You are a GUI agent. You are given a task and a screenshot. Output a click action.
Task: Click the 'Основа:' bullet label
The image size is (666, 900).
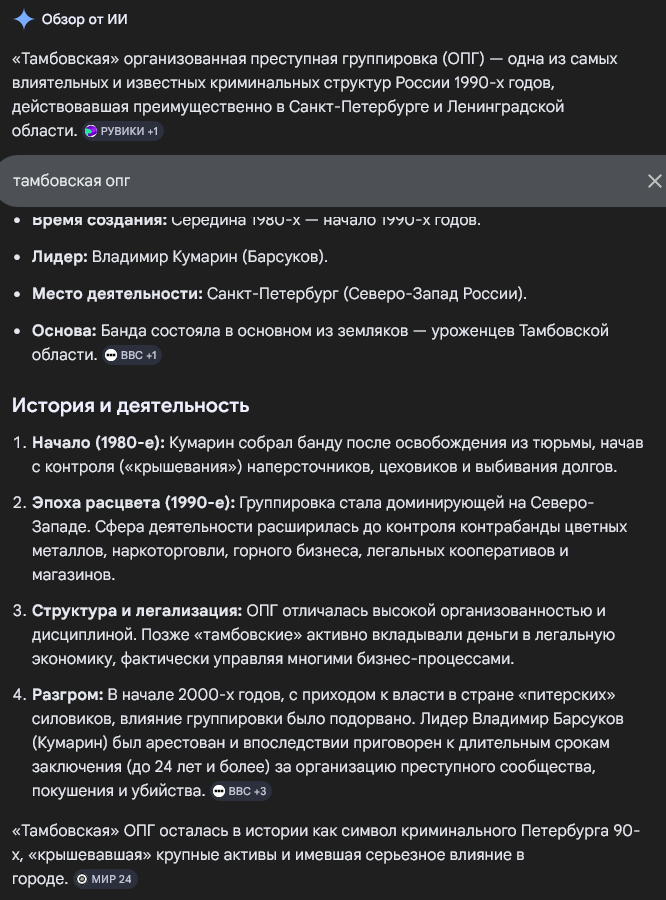(x=64, y=330)
